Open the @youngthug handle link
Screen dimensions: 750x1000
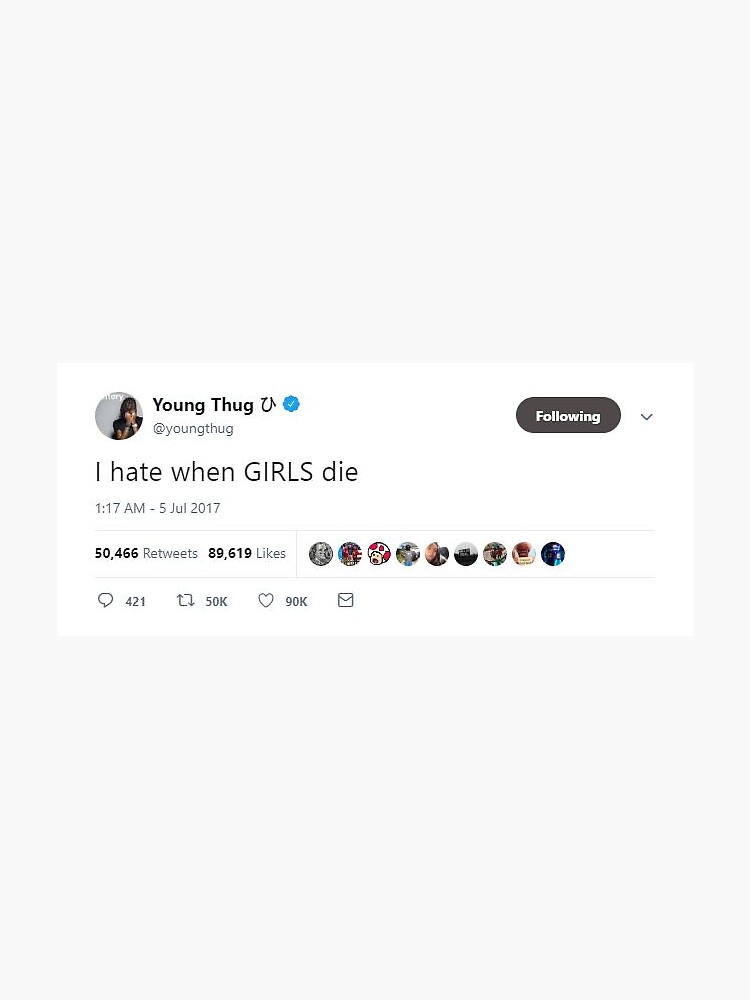pyautogui.click(x=193, y=429)
